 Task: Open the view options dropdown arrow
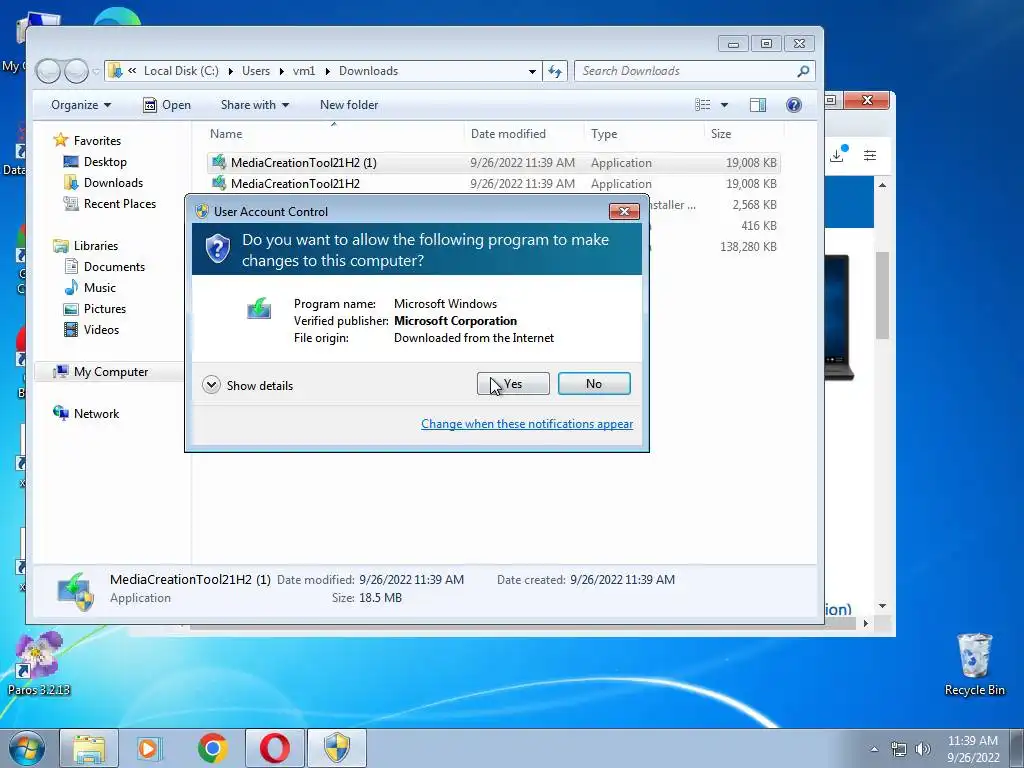pos(724,105)
